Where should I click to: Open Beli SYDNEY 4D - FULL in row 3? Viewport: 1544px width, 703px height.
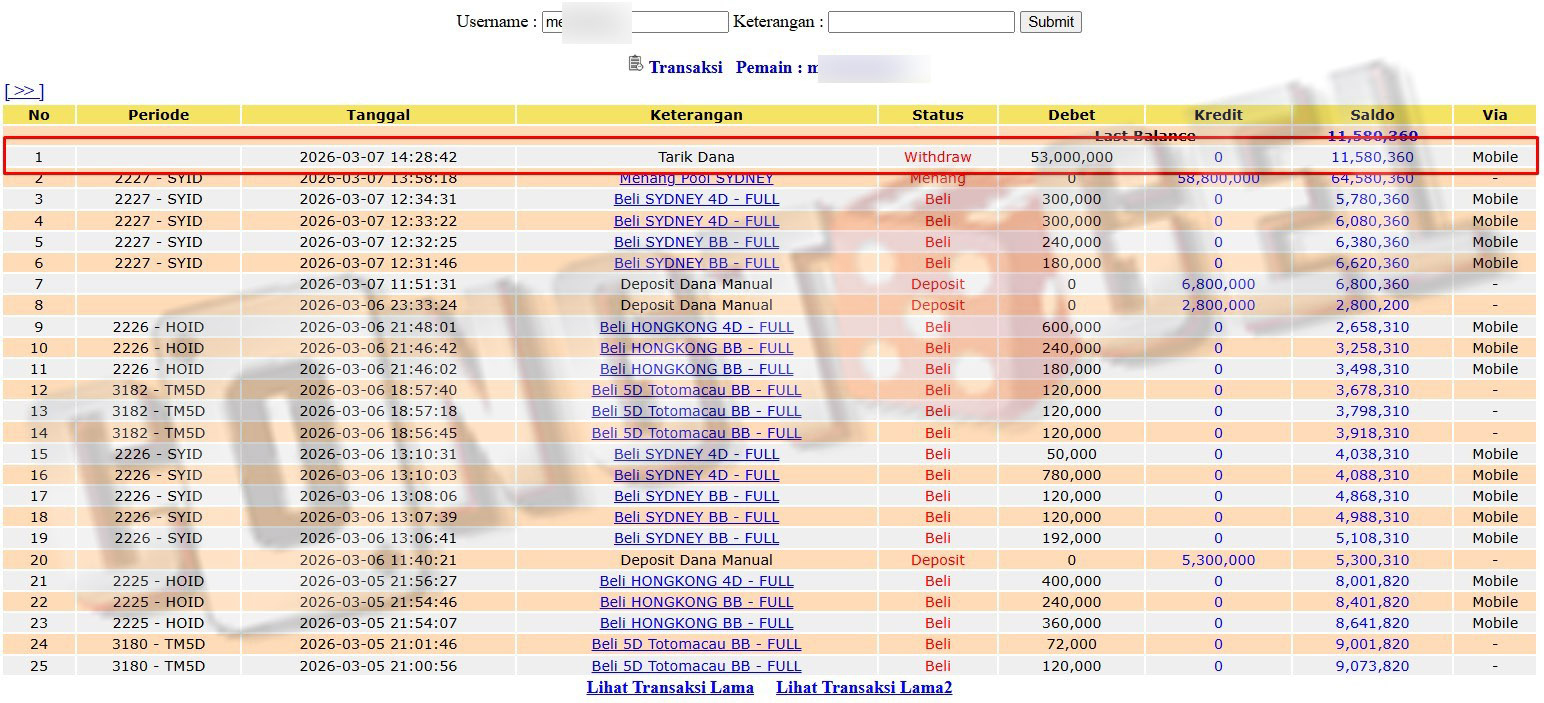pyautogui.click(x=696, y=199)
